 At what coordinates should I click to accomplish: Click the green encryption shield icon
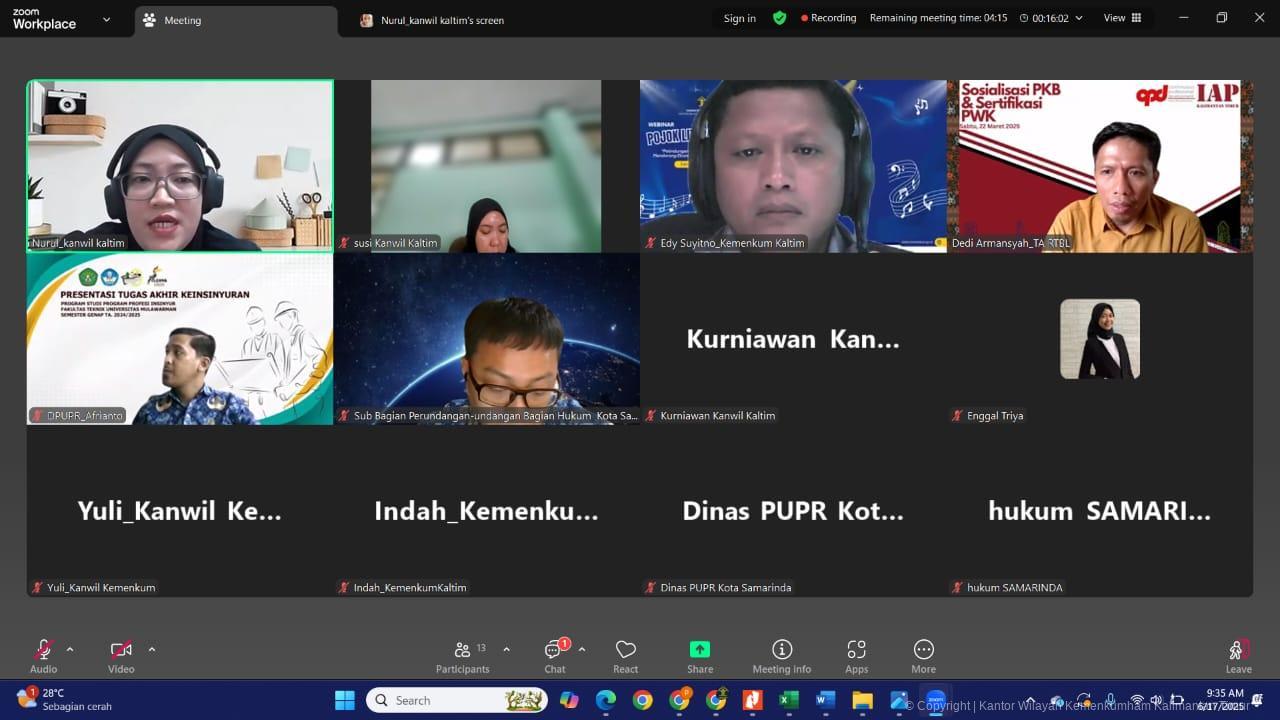[x=779, y=18]
